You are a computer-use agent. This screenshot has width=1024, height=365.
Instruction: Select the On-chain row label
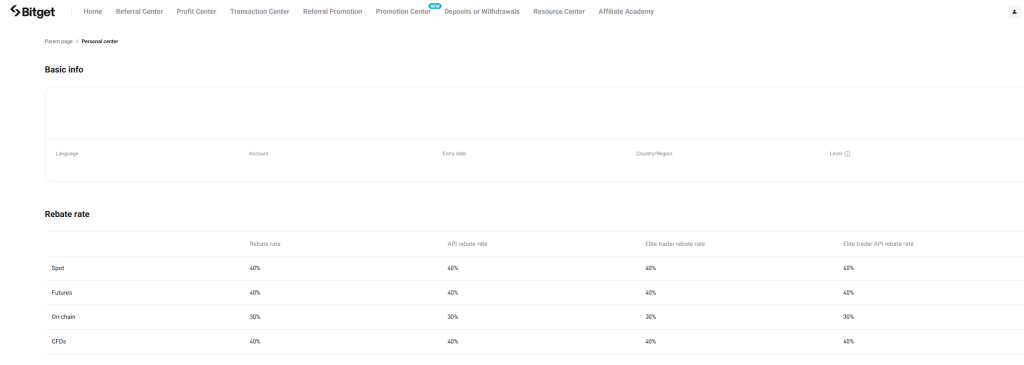64,317
